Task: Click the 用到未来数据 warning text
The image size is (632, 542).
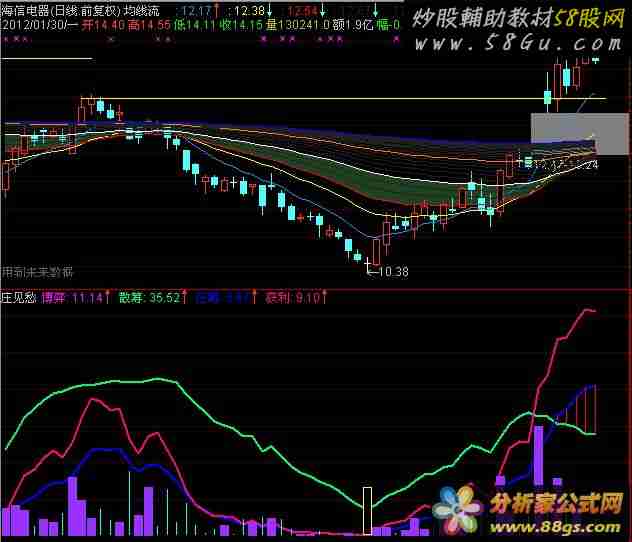Action: 37,272
